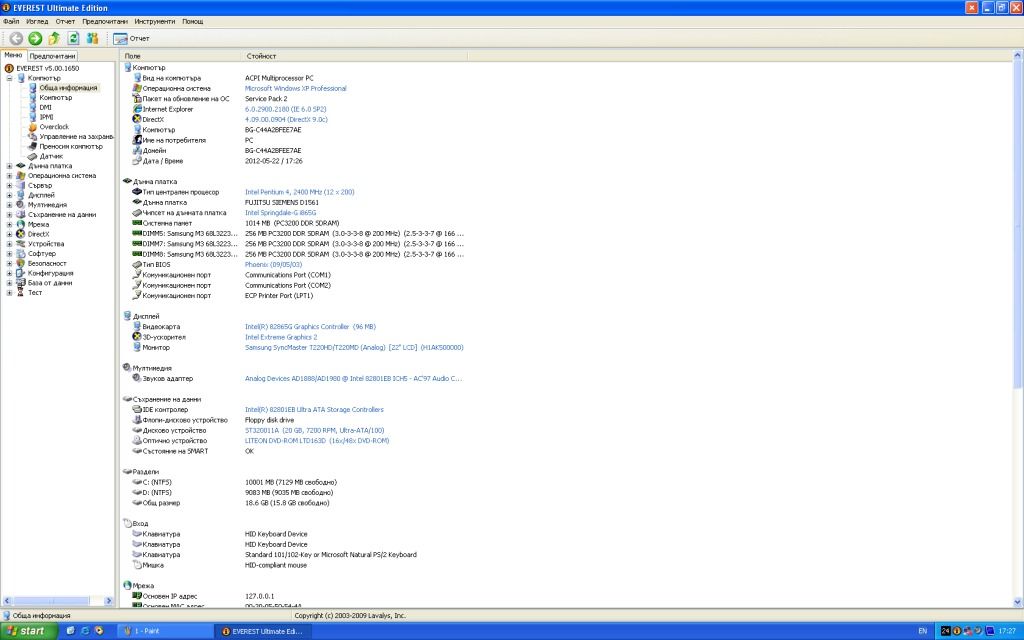Select Overclock icon in tree
Screen dimensions: 1024x640
click(x=33, y=127)
